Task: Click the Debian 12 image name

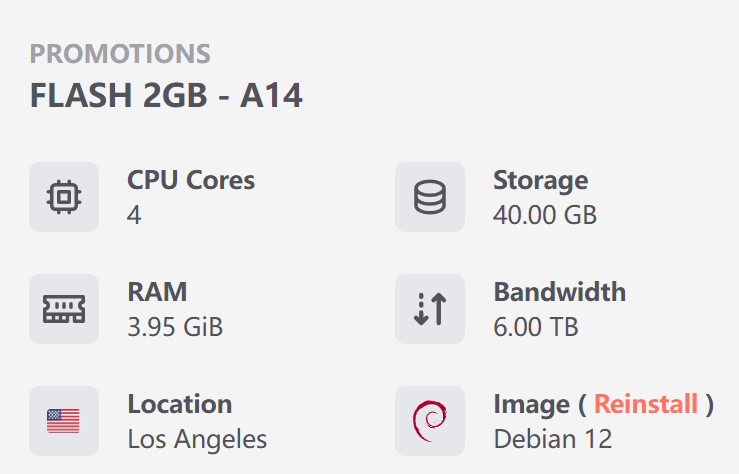Action: 553,439
